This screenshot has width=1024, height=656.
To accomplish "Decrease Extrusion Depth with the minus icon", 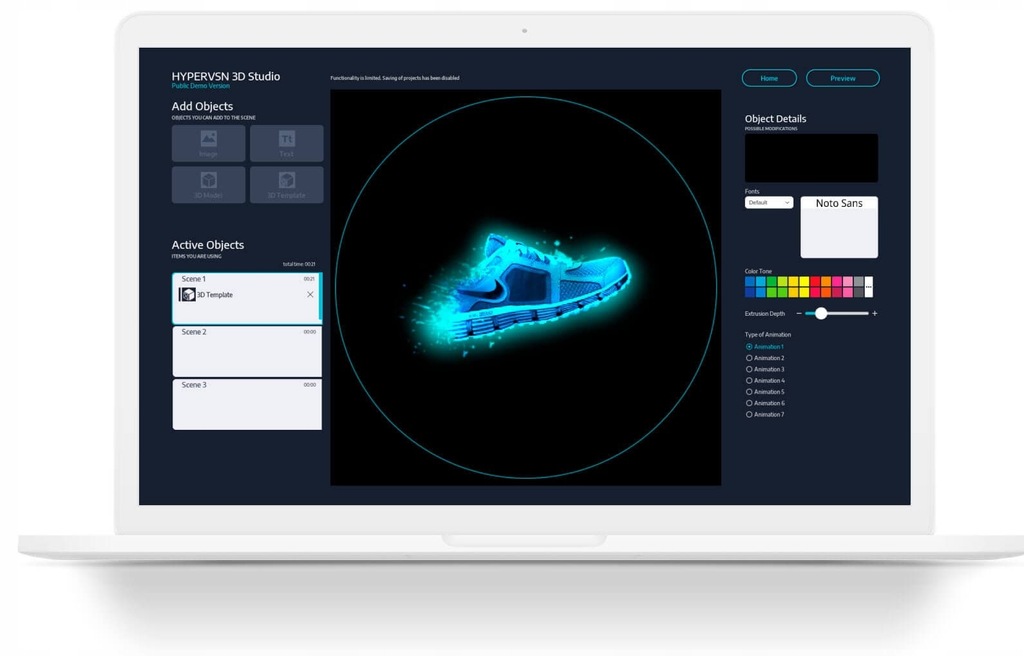I will (799, 314).
